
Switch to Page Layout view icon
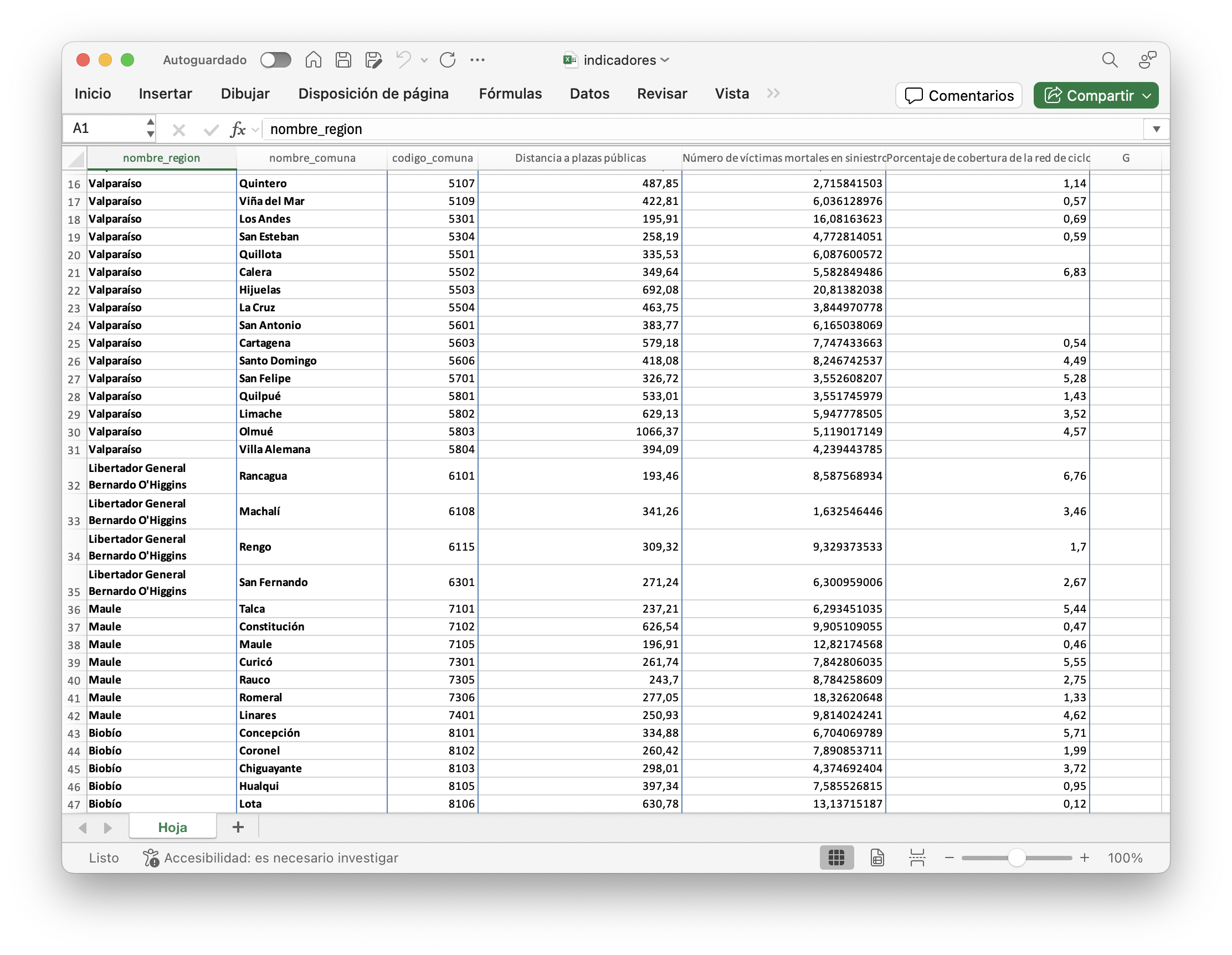coord(876,858)
